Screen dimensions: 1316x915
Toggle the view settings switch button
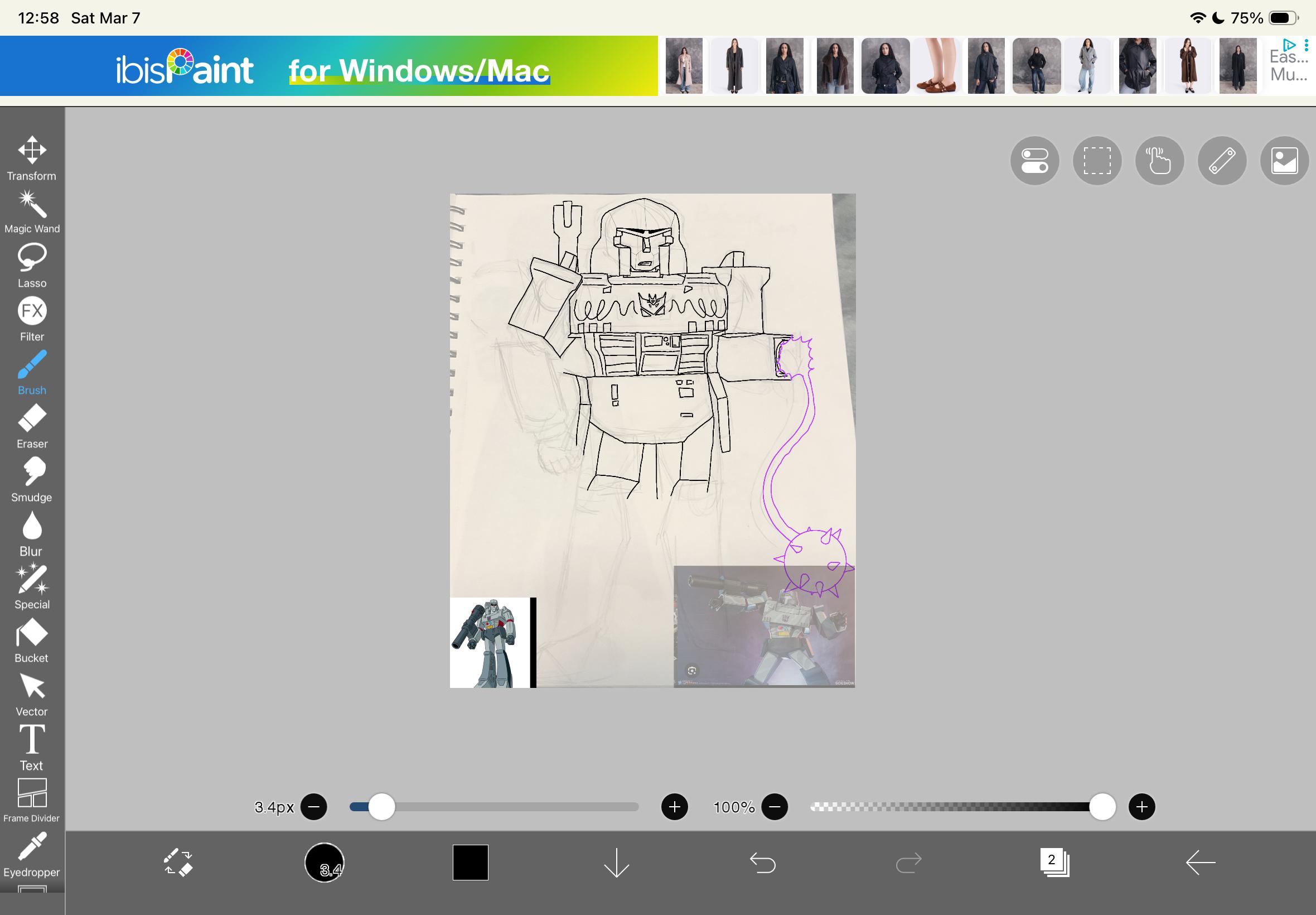[1035, 161]
